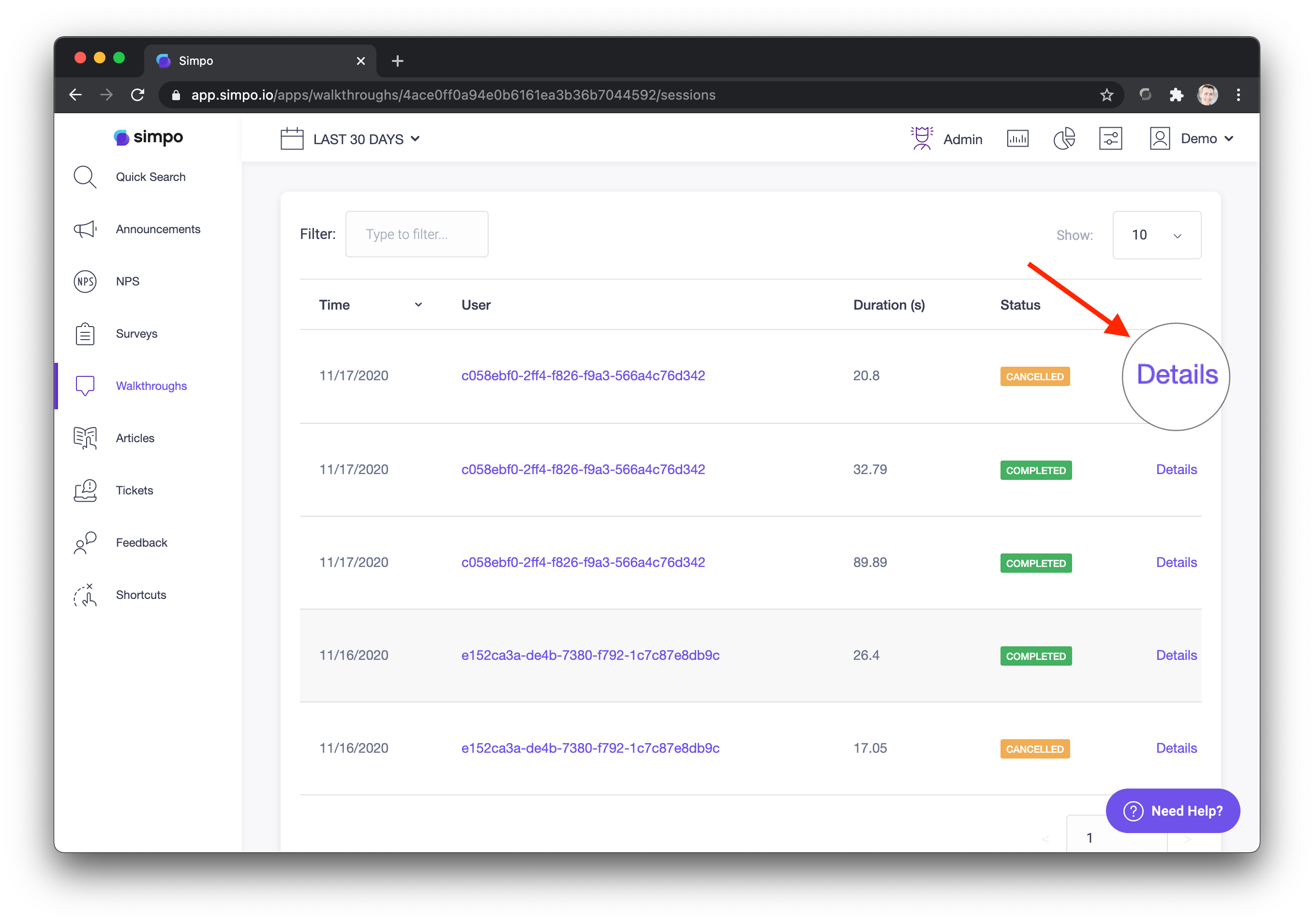This screenshot has width=1314, height=924.
Task: Click the Tickets icon in sidebar
Action: (85, 491)
